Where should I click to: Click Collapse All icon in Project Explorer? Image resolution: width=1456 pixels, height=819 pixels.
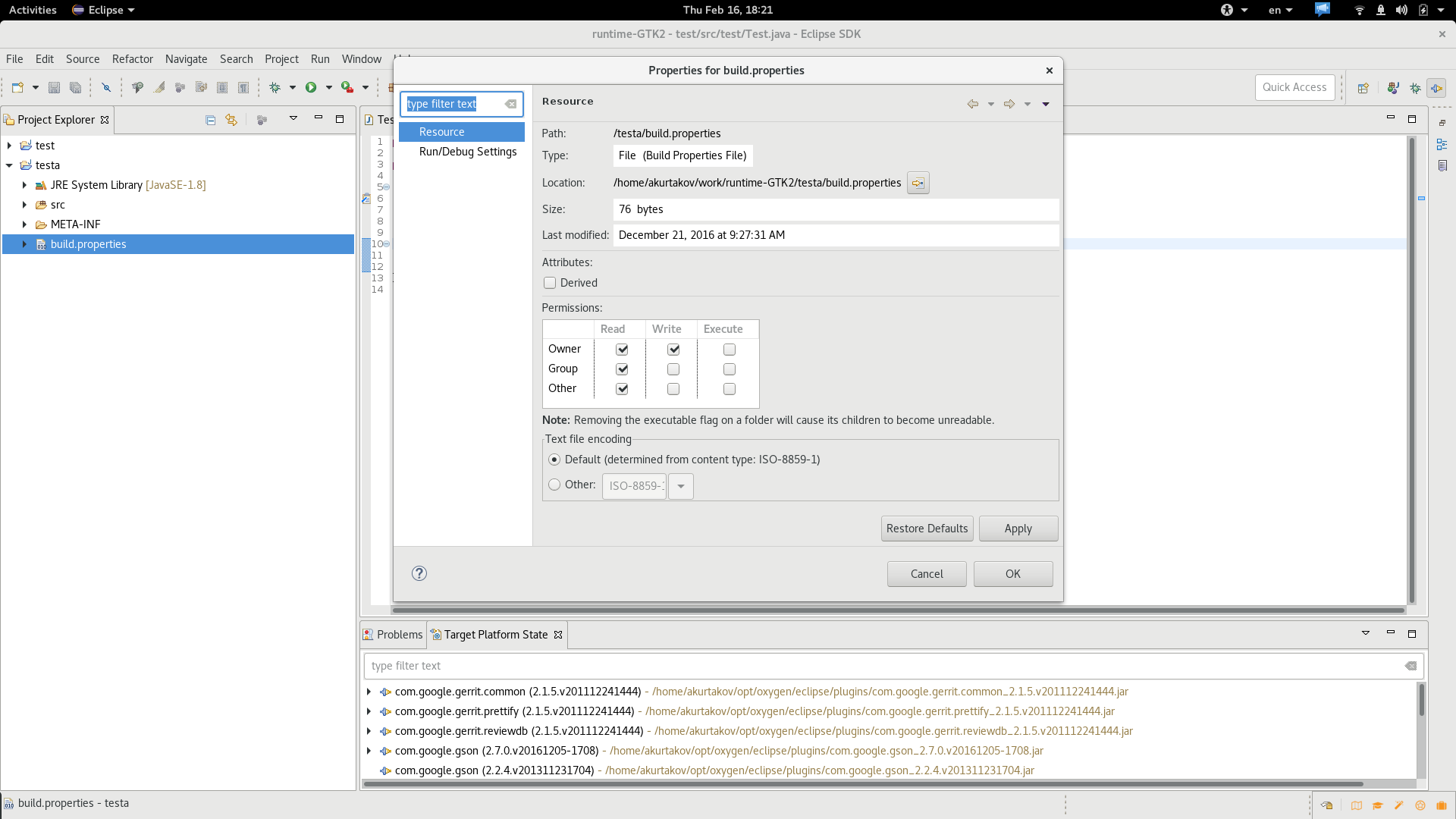tap(211, 120)
